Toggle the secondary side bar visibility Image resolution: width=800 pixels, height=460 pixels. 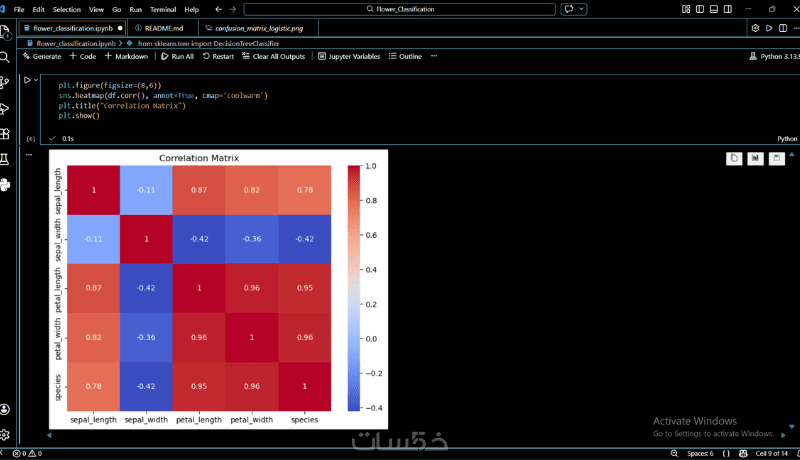pos(728,9)
